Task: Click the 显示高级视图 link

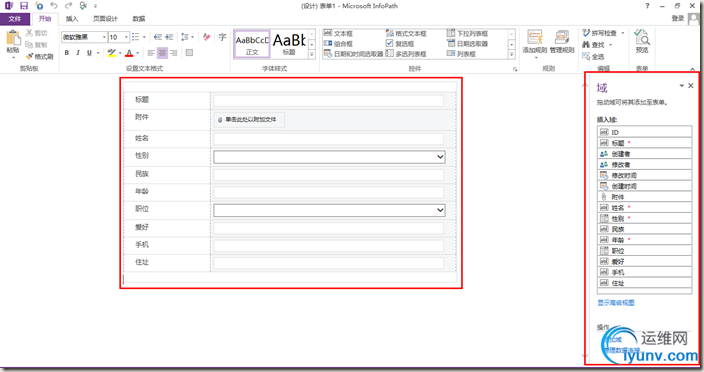Action: pyautogui.click(x=616, y=303)
